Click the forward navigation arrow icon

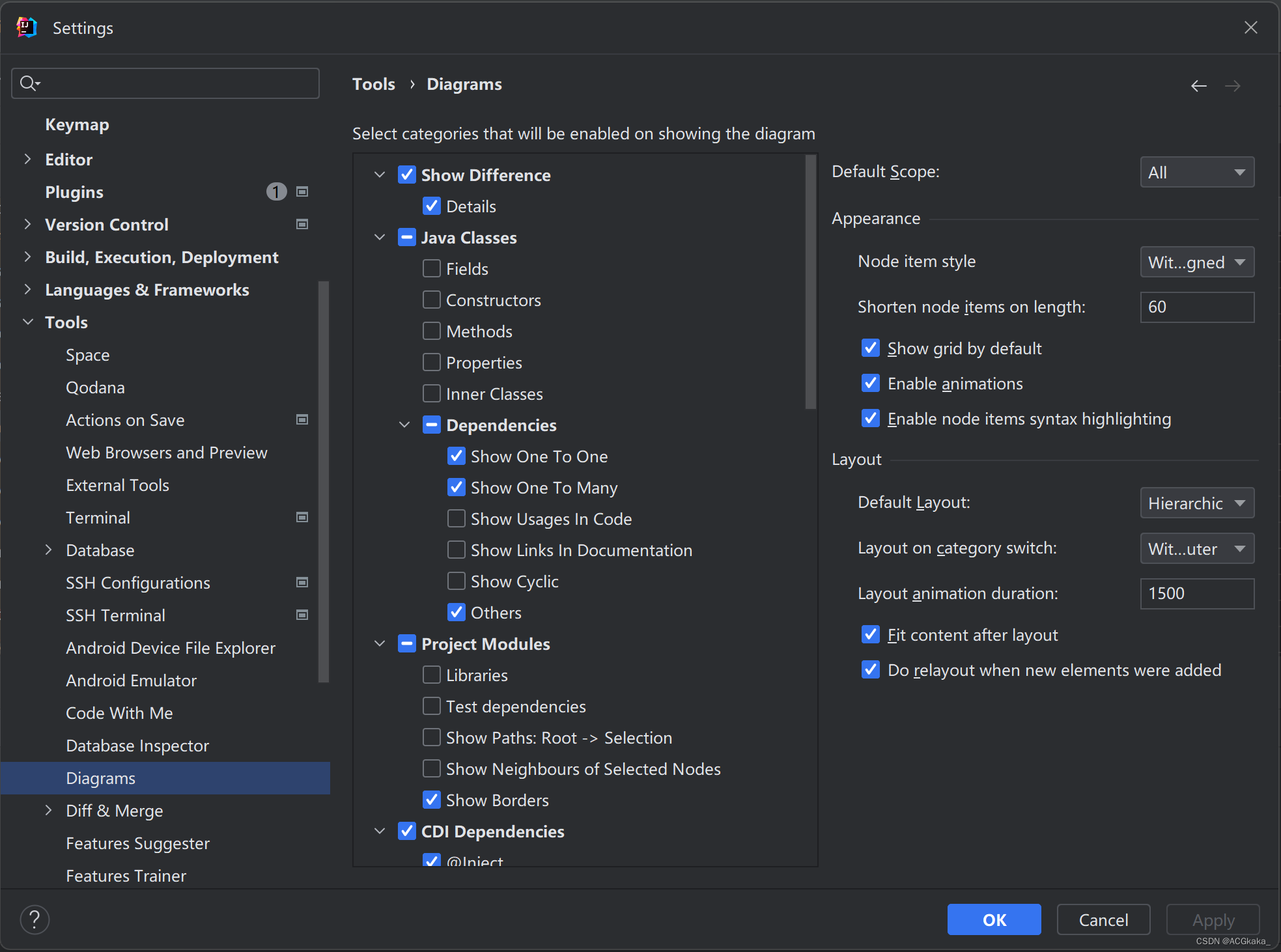tap(1232, 84)
